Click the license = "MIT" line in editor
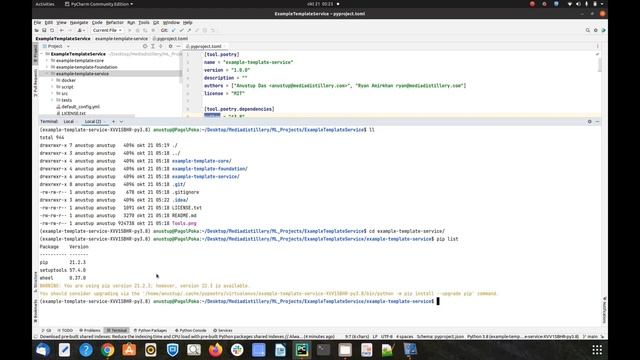Image resolution: width=640 pixels, height=360 pixels. (224, 93)
